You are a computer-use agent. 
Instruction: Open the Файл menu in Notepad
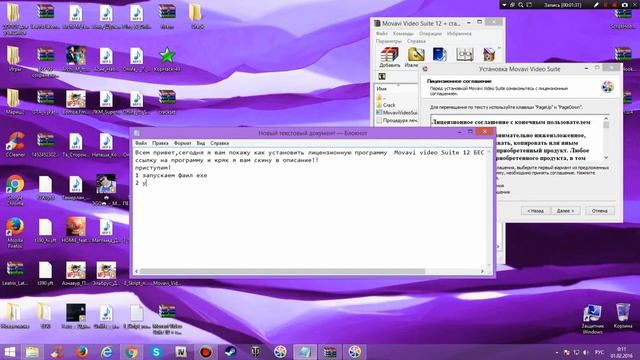coord(141,143)
